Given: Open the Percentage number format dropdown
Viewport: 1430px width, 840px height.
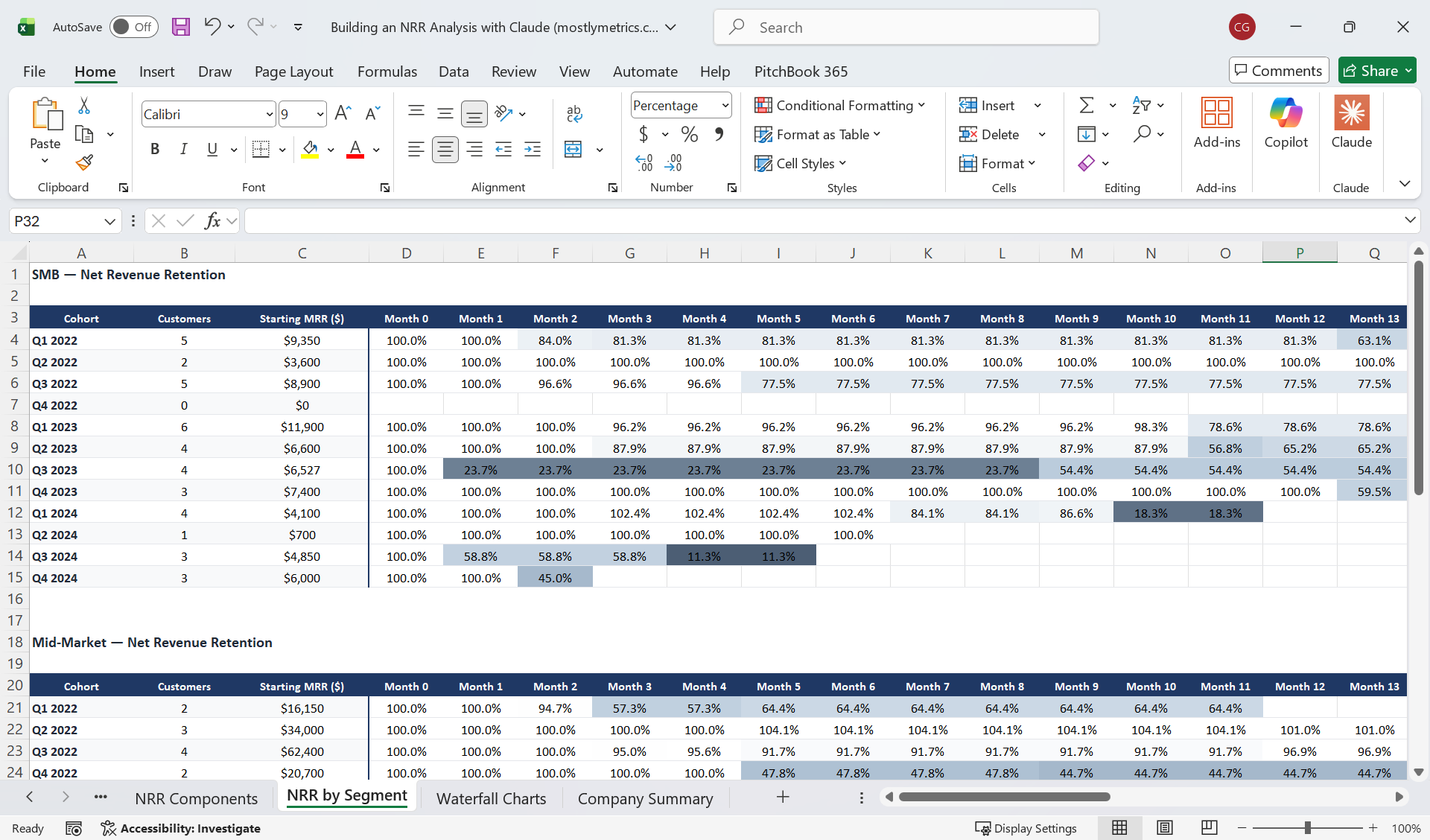Looking at the screenshot, I should click(725, 106).
